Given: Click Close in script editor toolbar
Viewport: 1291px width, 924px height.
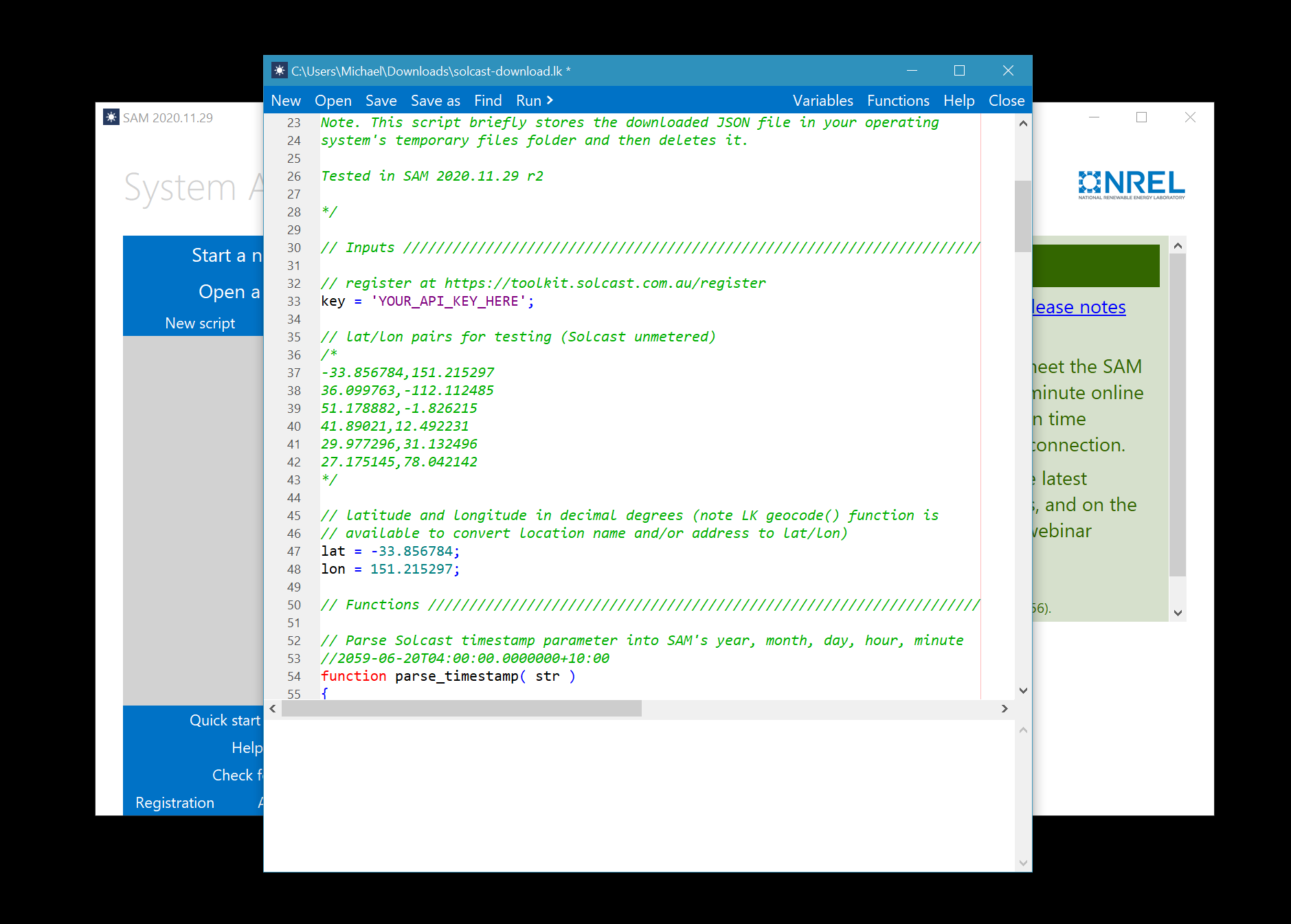Looking at the screenshot, I should pos(1007,100).
